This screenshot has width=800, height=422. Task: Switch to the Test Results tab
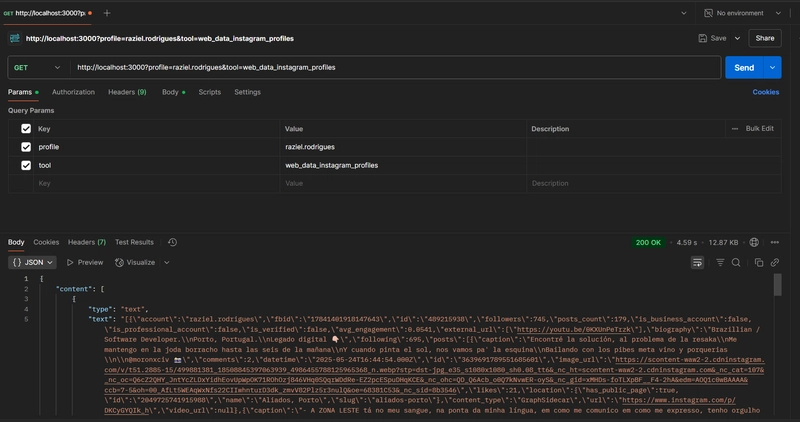(134, 242)
